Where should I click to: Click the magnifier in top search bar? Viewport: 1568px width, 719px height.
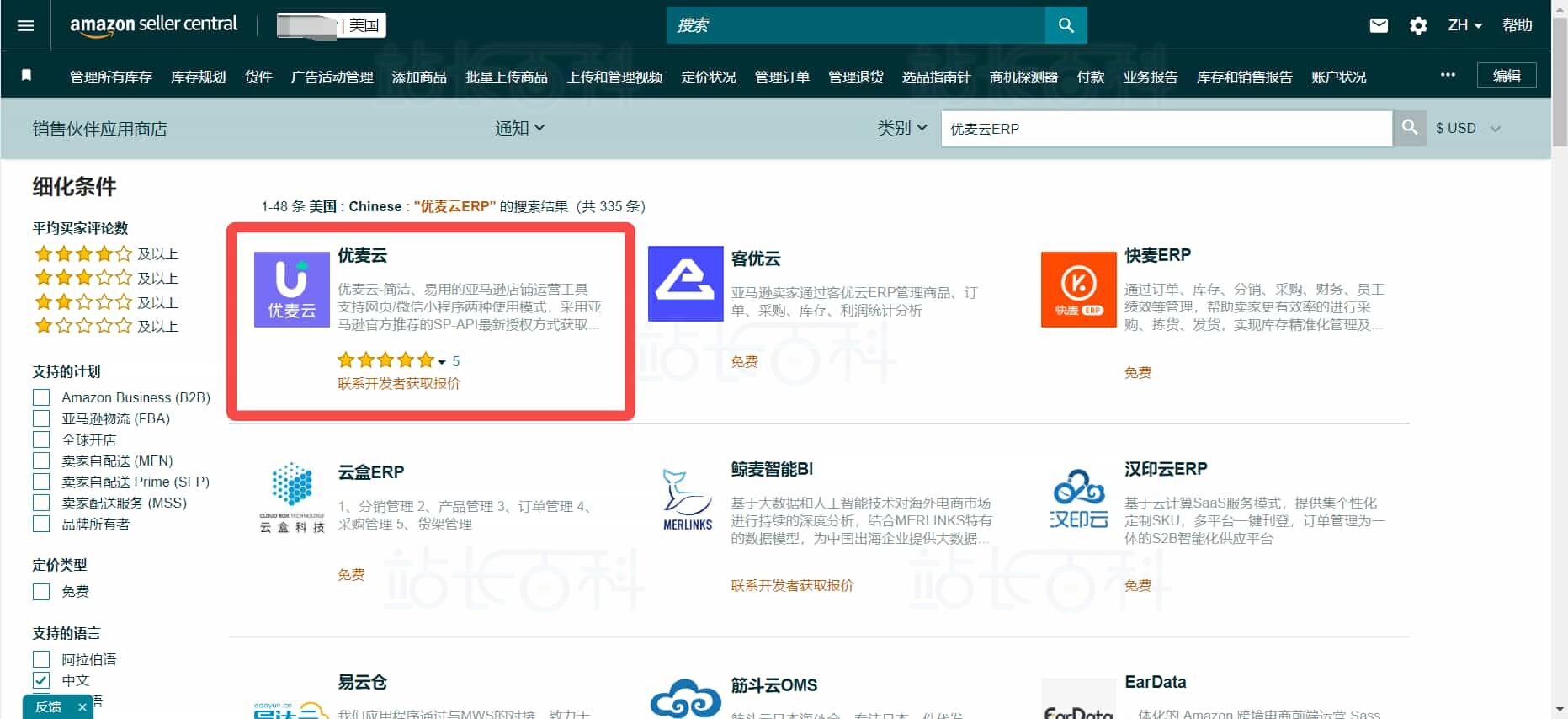pos(1066,25)
